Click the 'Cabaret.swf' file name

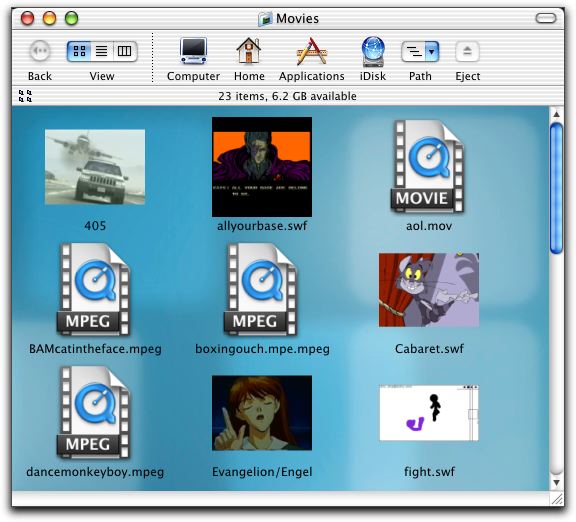(429, 349)
